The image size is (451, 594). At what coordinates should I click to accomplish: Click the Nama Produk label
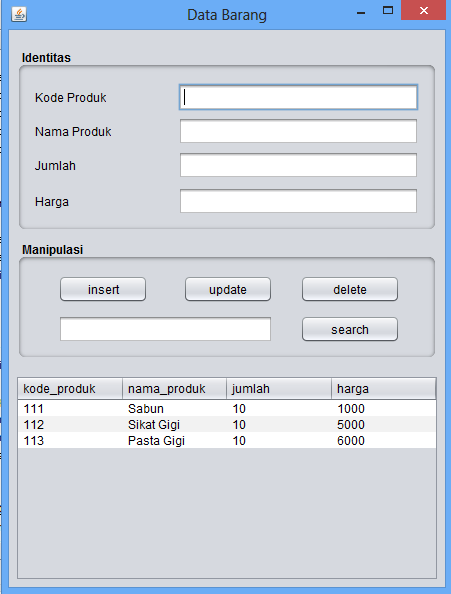pyautogui.click(x=73, y=132)
